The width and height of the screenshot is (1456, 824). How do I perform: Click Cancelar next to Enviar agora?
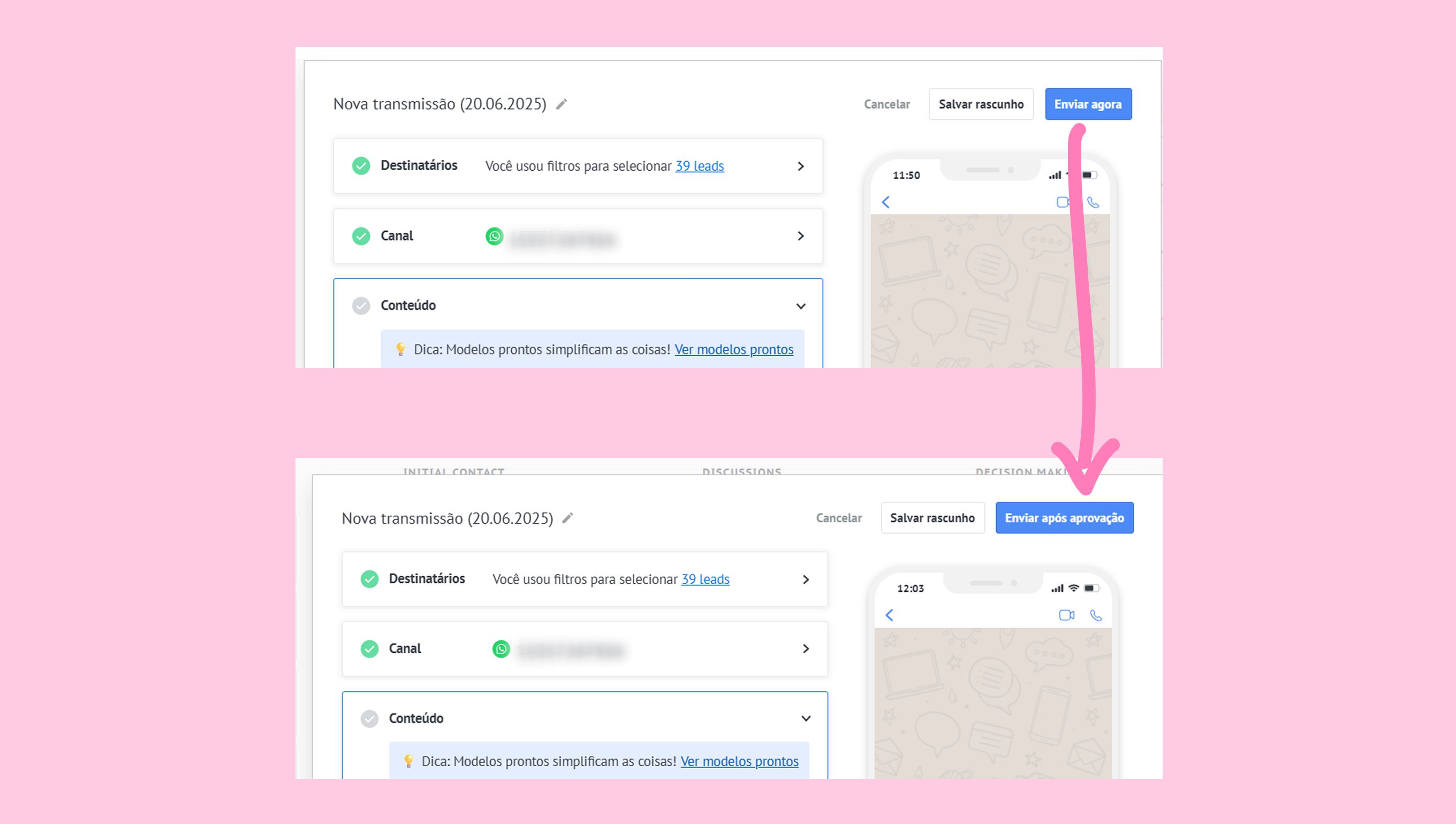(886, 104)
